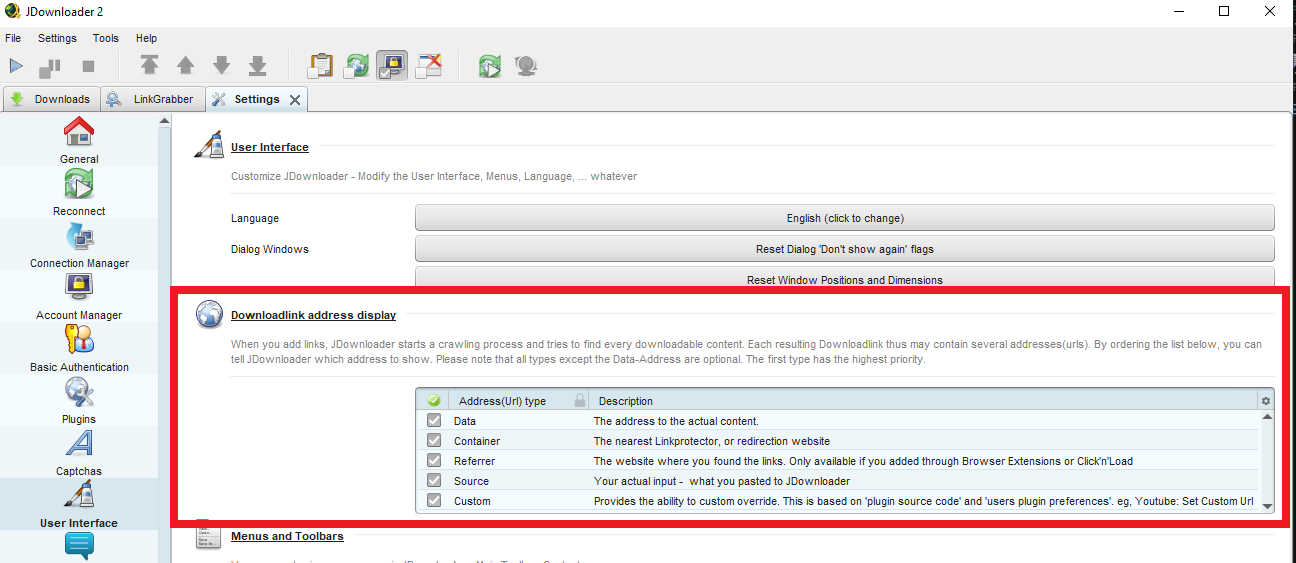Open the Help menu
The image size is (1296, 563).
tap(146, 38)
